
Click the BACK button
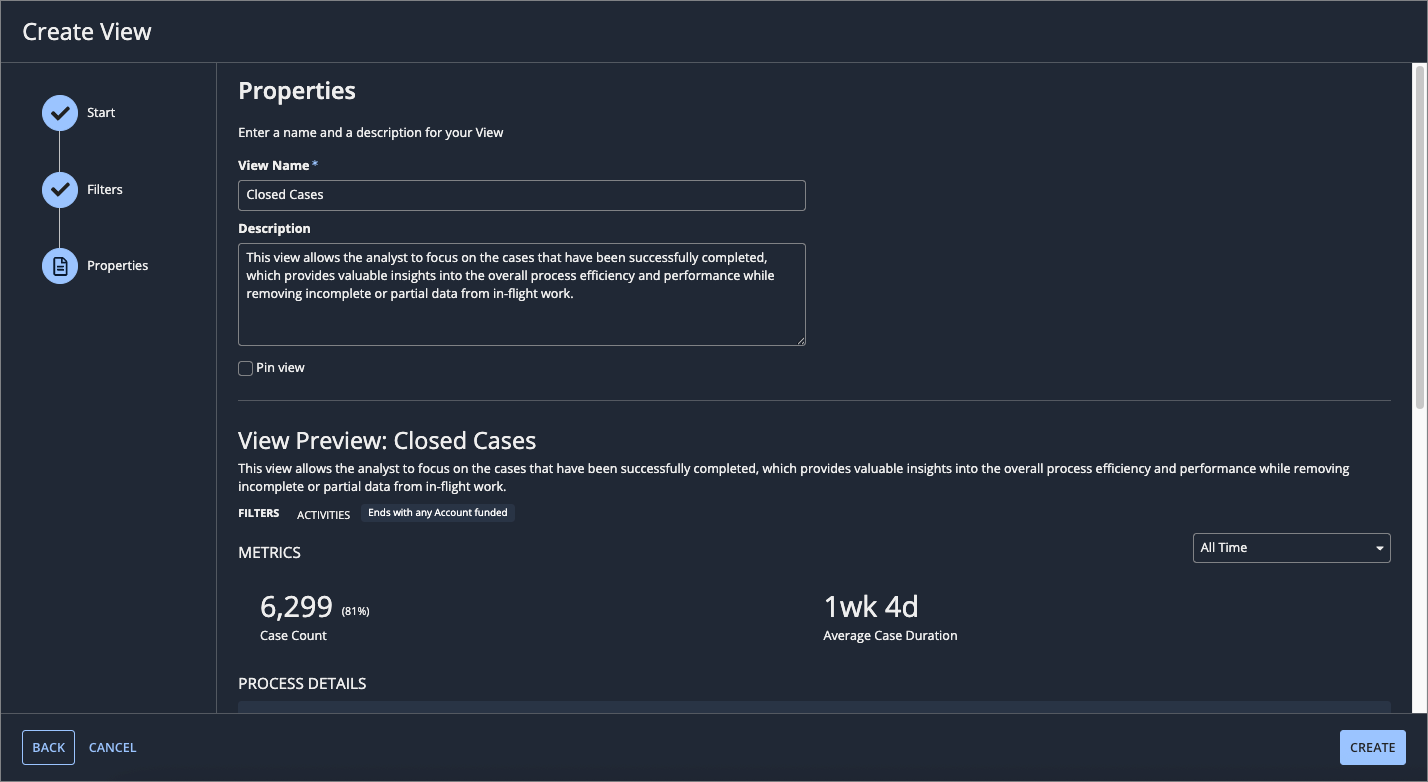pyautogui.click(x=48, y=747)
